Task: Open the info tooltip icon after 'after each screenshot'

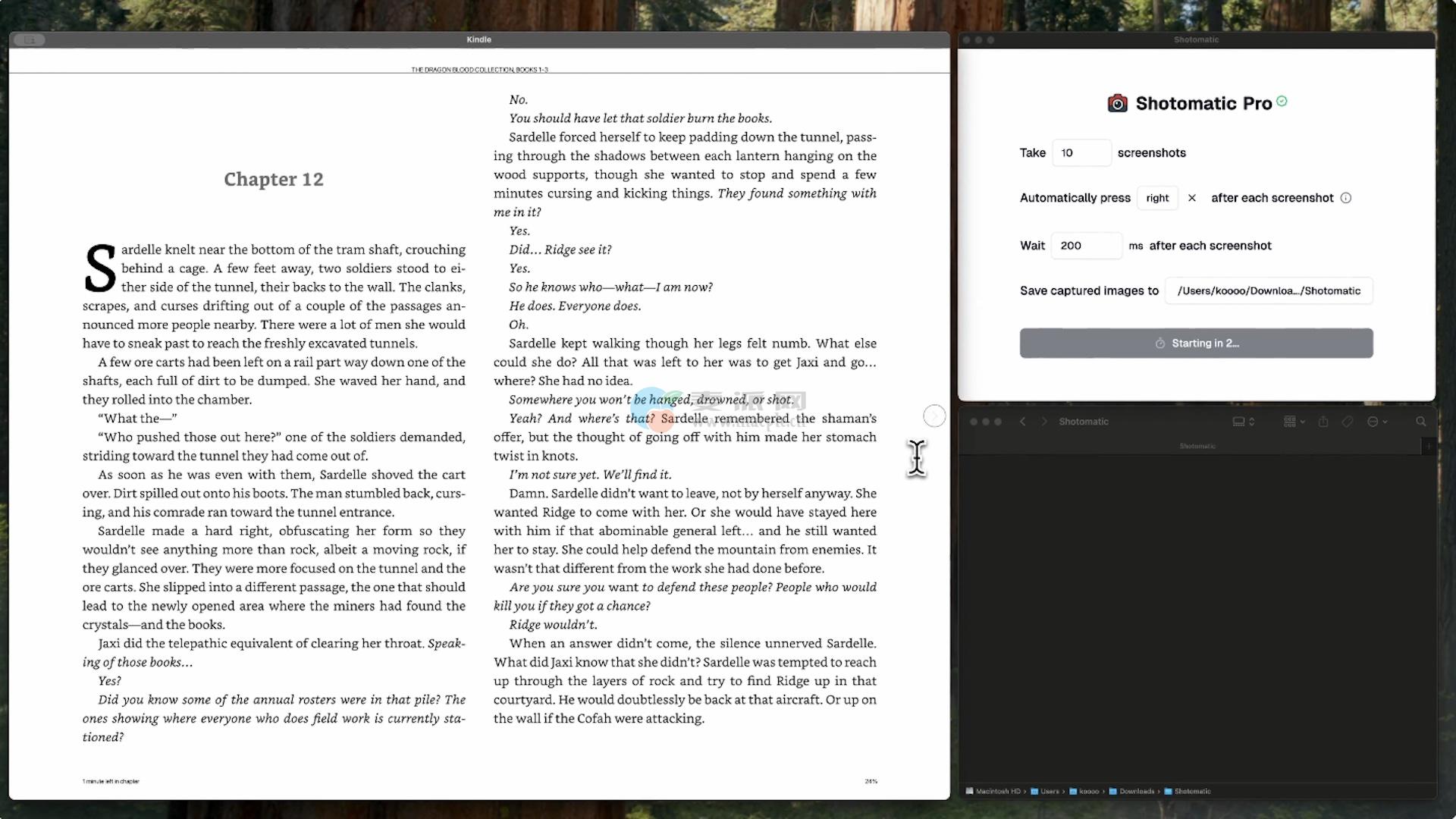Action: pyautogui.click(x=1346, y=198)
